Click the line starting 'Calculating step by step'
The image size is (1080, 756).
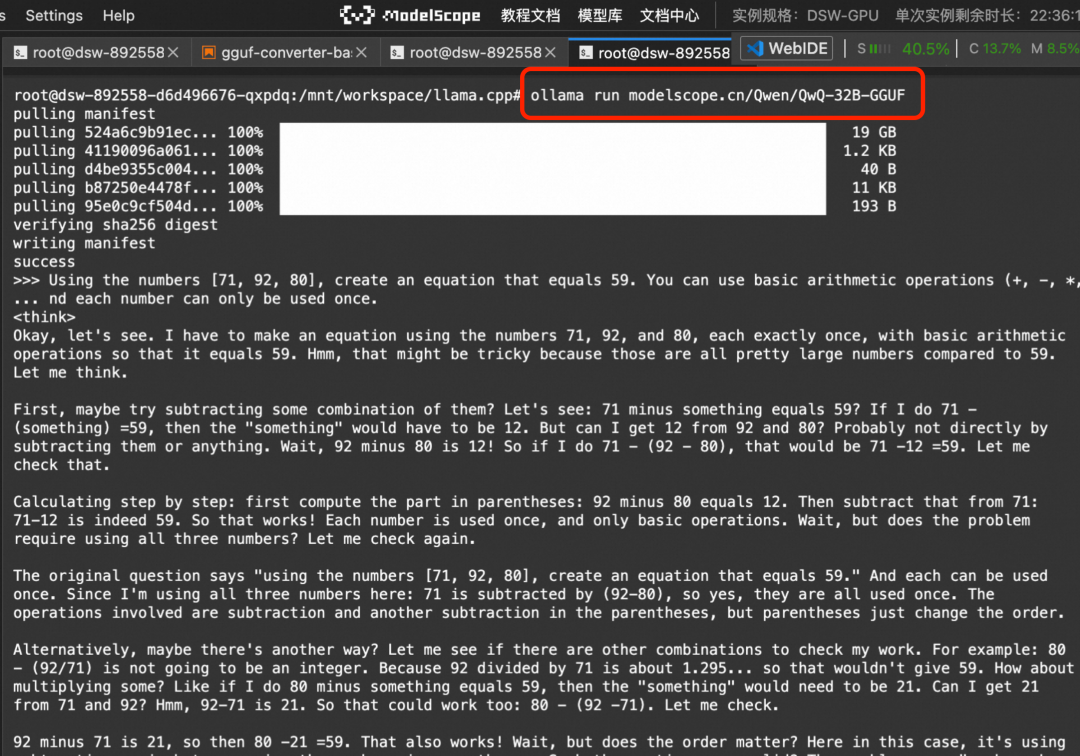526,502
